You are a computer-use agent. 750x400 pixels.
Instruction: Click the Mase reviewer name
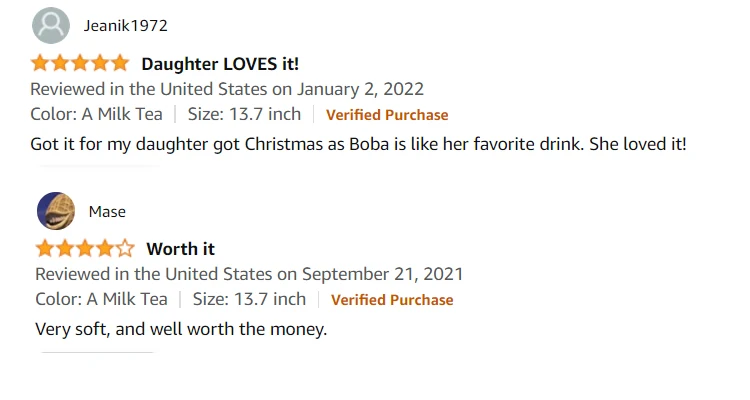[107, 211]
